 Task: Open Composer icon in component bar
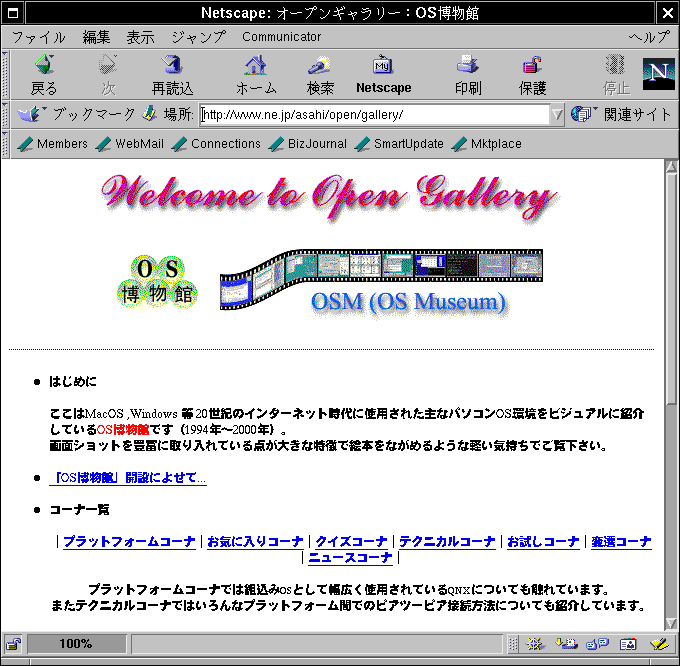coord(659,644)
